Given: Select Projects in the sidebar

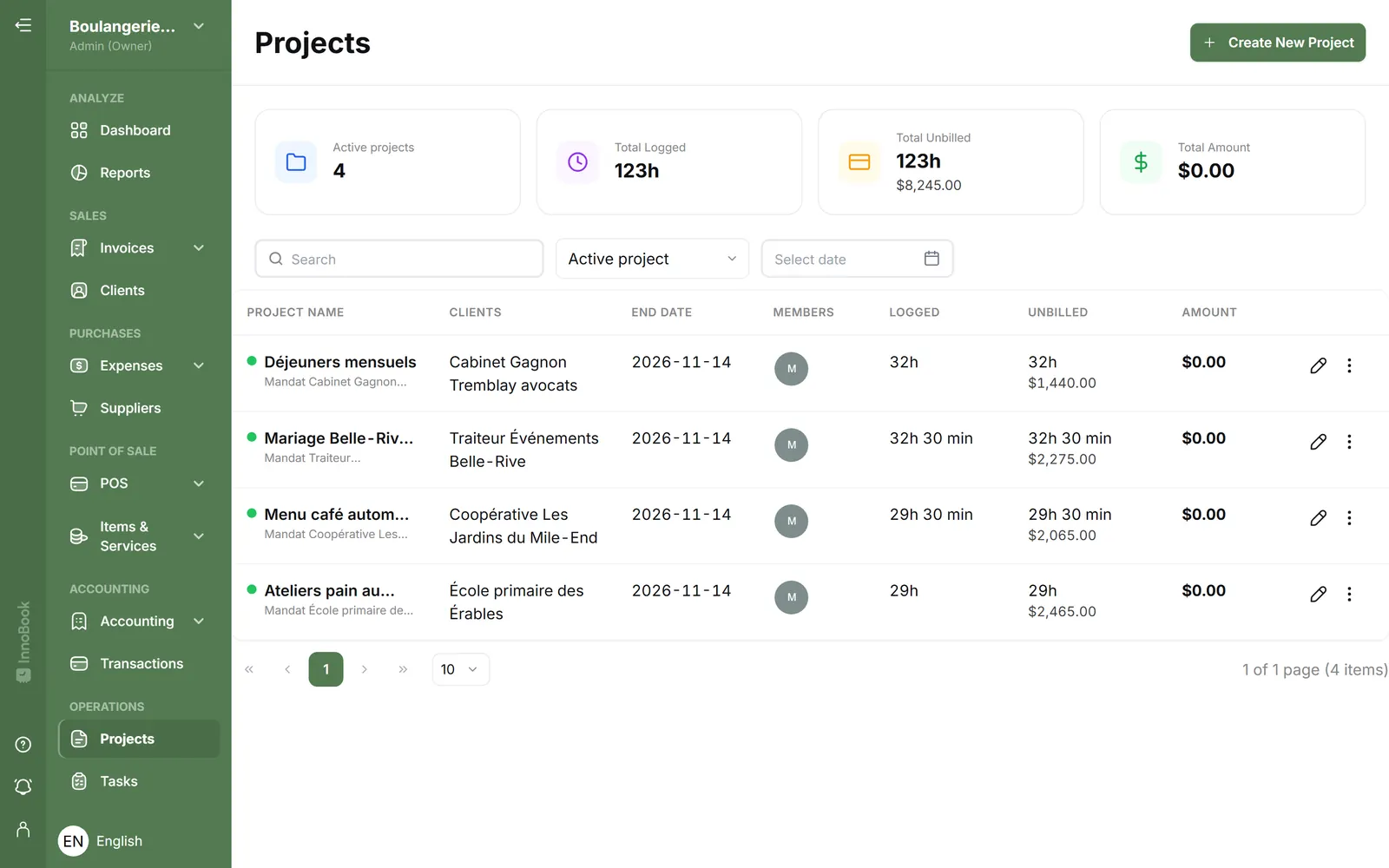Looking at the screenshot, I should (139, 739).
